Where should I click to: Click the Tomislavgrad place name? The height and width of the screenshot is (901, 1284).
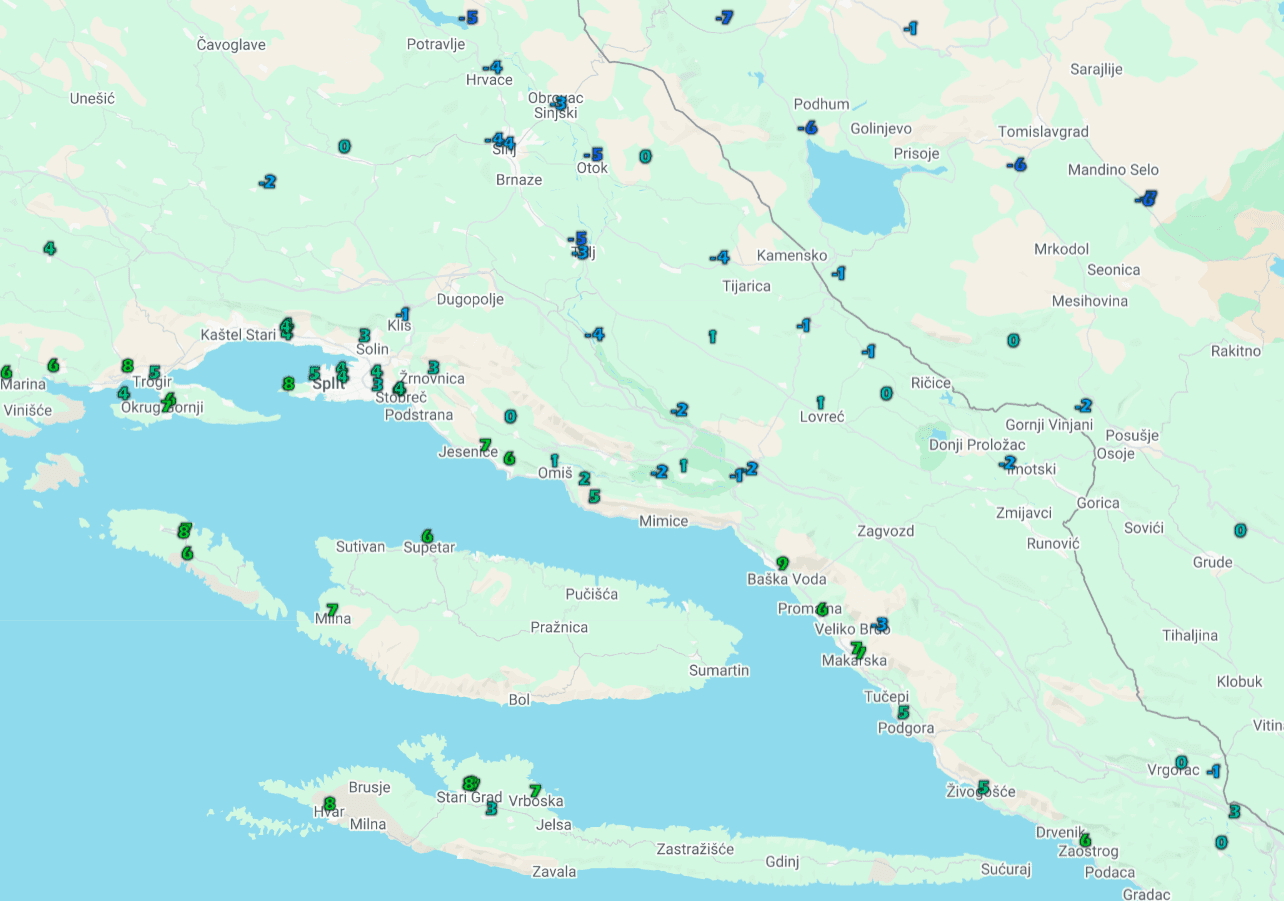(x=1043, y=132)
